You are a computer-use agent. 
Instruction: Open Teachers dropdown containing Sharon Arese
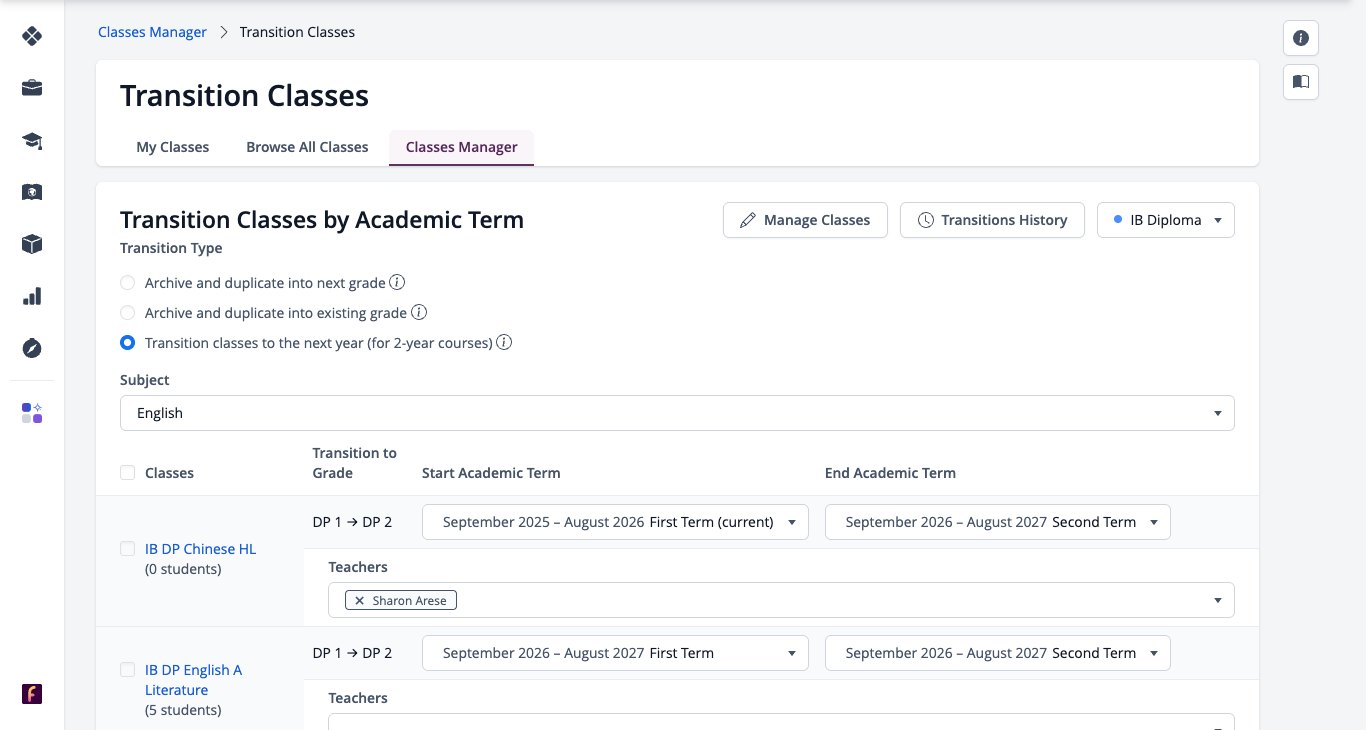(781, 600)
